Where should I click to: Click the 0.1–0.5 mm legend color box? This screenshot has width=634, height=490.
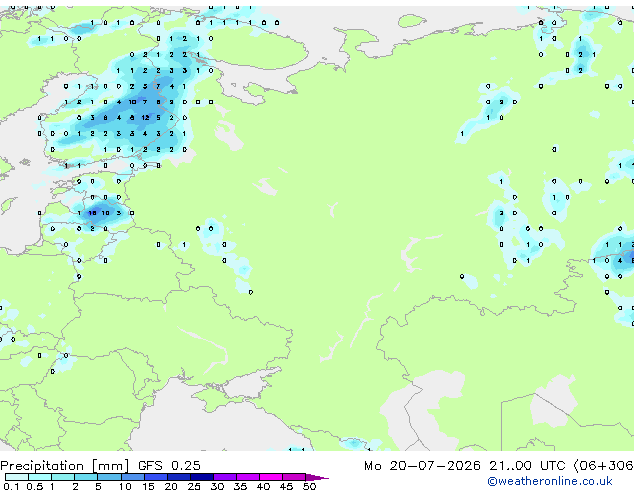(x=17, y=477)
